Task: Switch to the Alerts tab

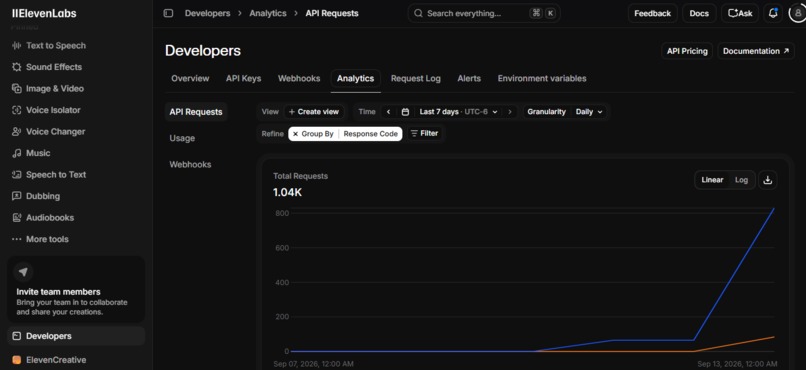Action: (x=469, y=79)
